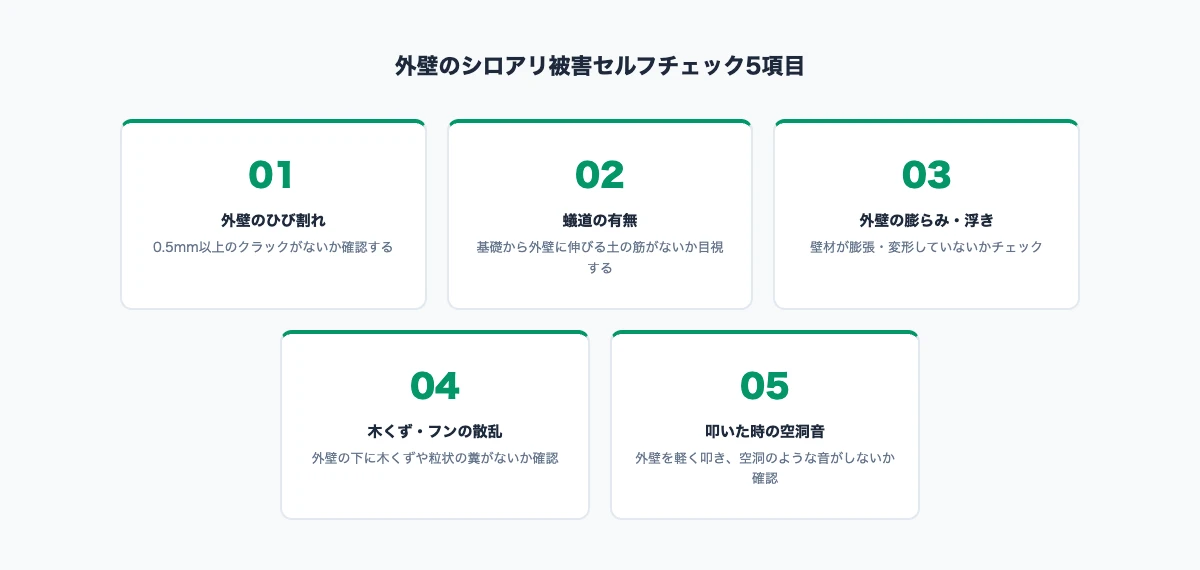1200x570 pixels.
Task: Click the 壁材が膨張・変形 description text
Action: [x=926, y=247]
